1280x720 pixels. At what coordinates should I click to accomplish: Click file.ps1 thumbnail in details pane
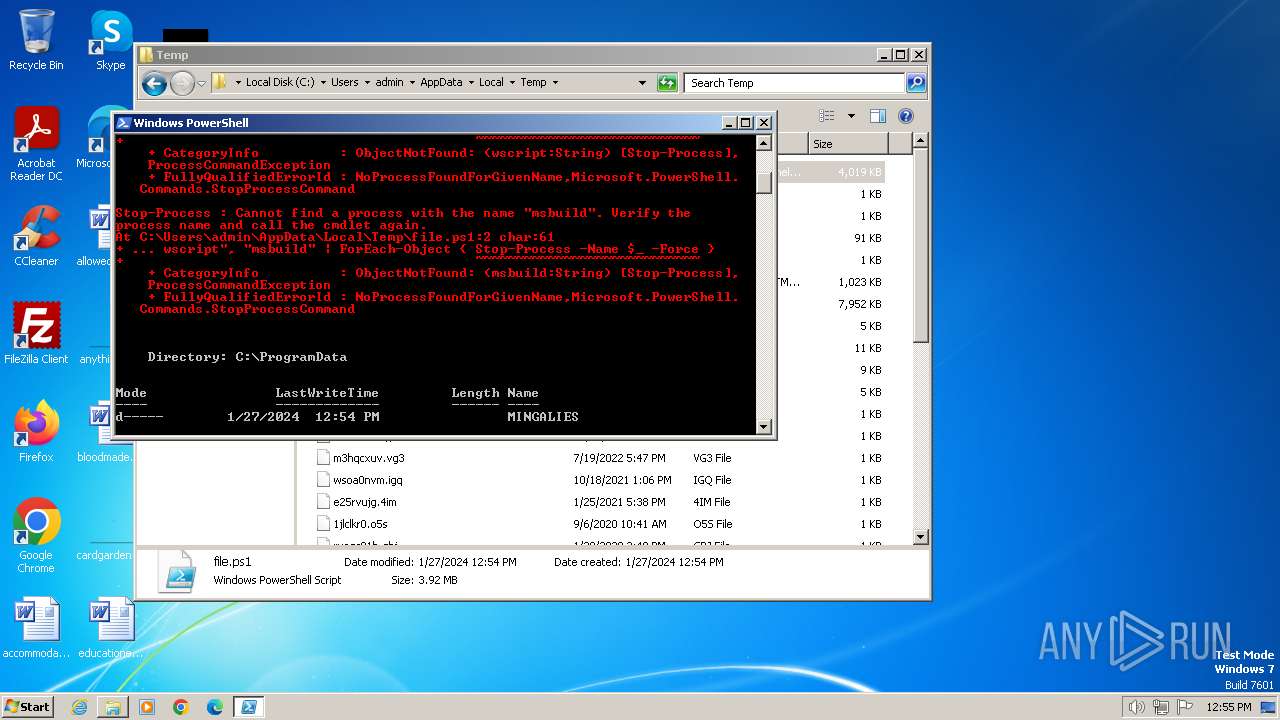179,571
